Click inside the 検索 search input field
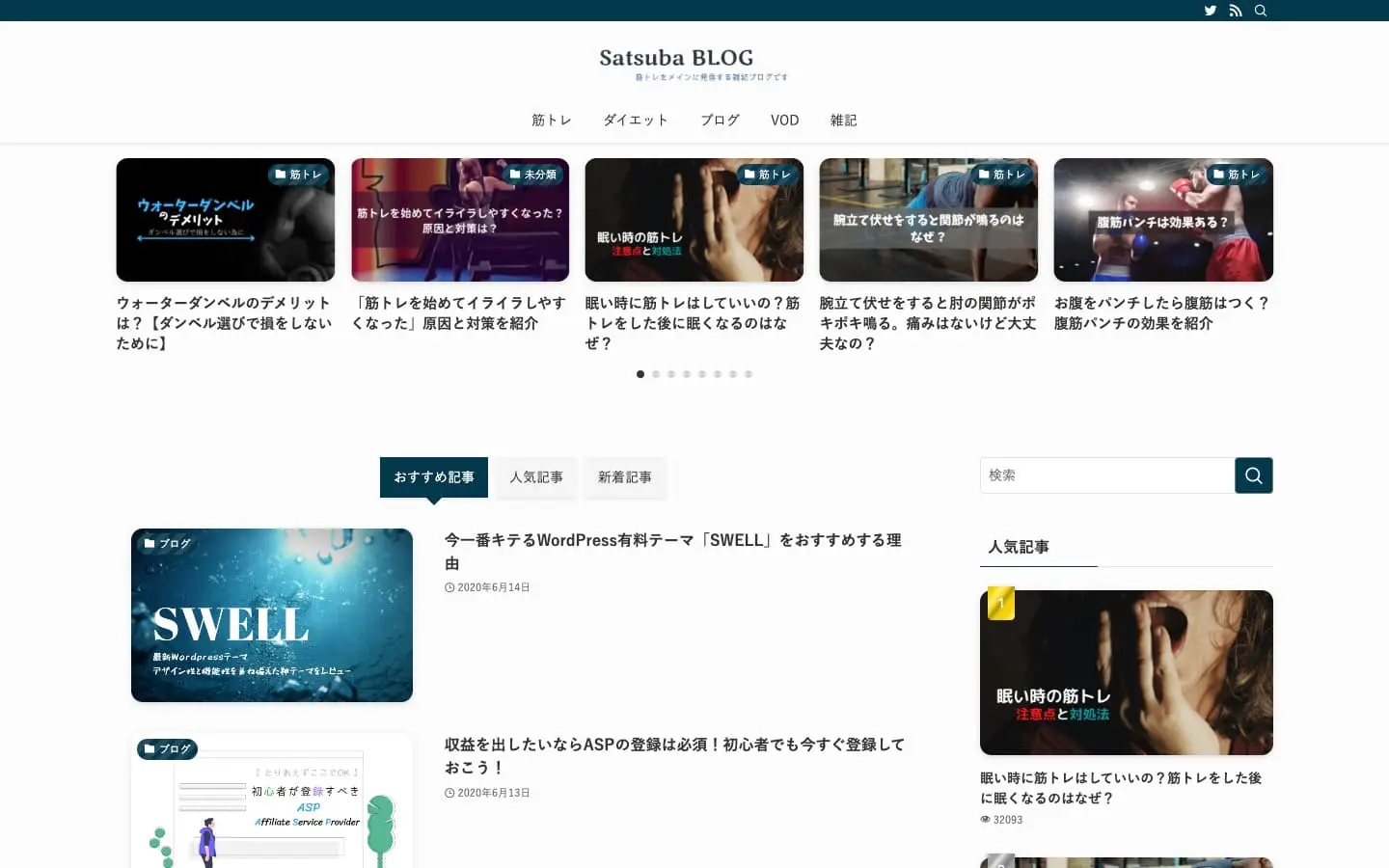1389x868 pixels. (1100, 475)
